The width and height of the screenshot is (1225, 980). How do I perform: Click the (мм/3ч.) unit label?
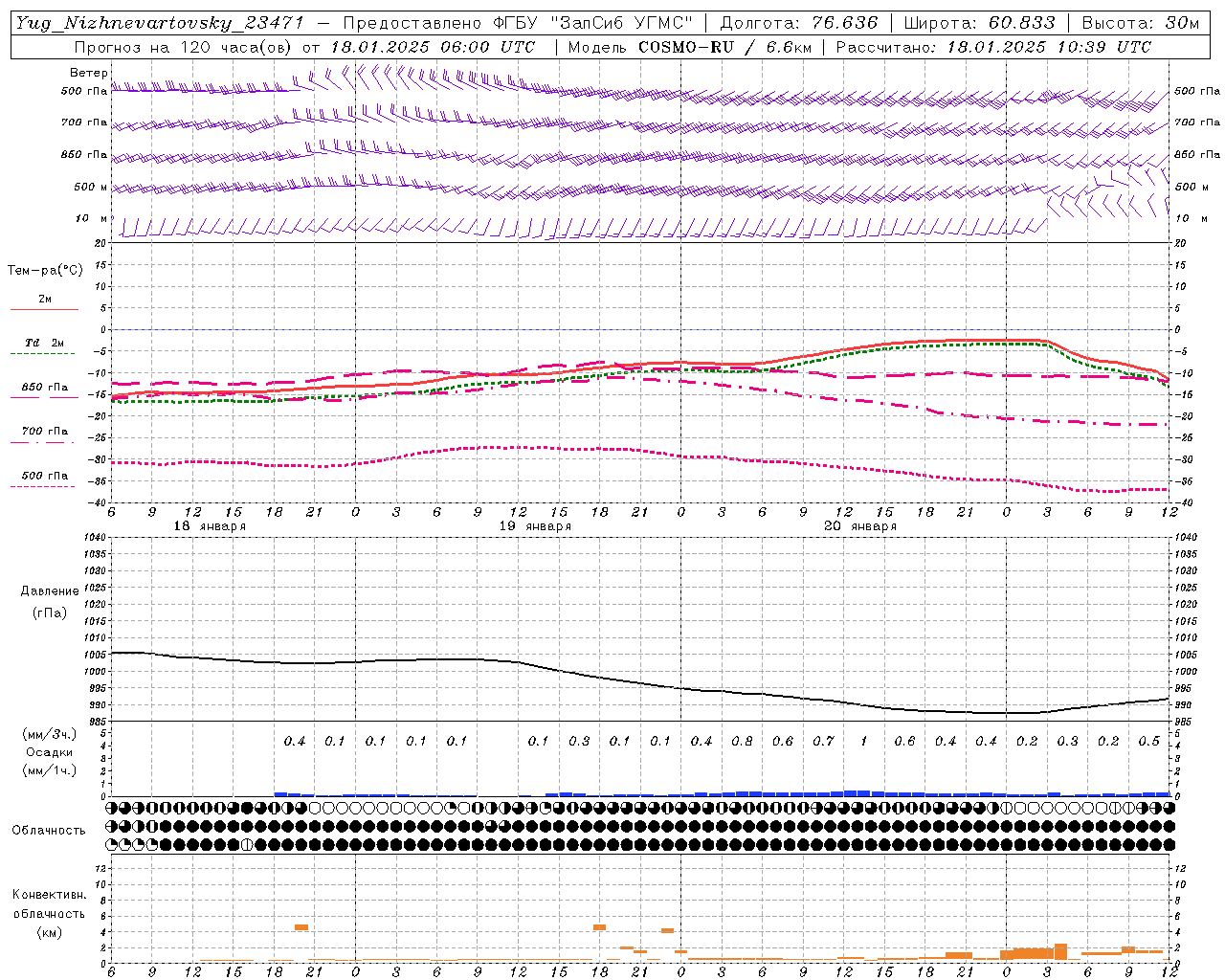tap(50, 734)
